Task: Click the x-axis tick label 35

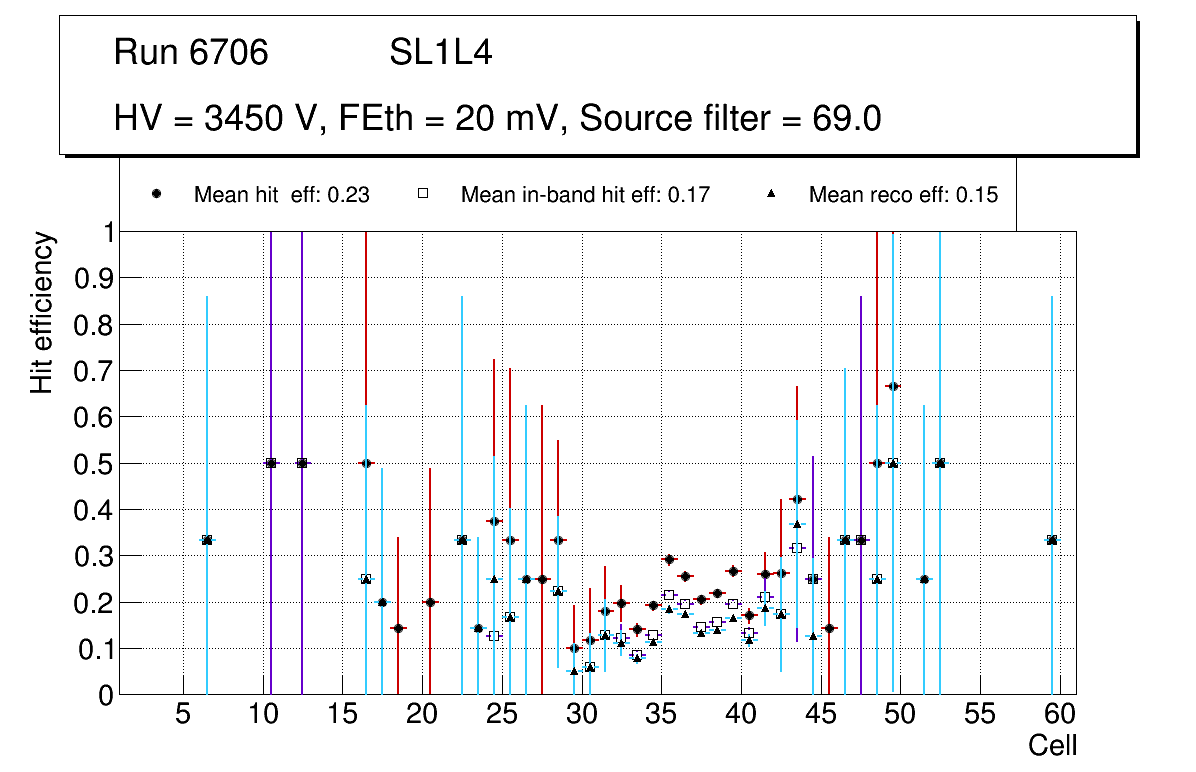Action: 661,714
